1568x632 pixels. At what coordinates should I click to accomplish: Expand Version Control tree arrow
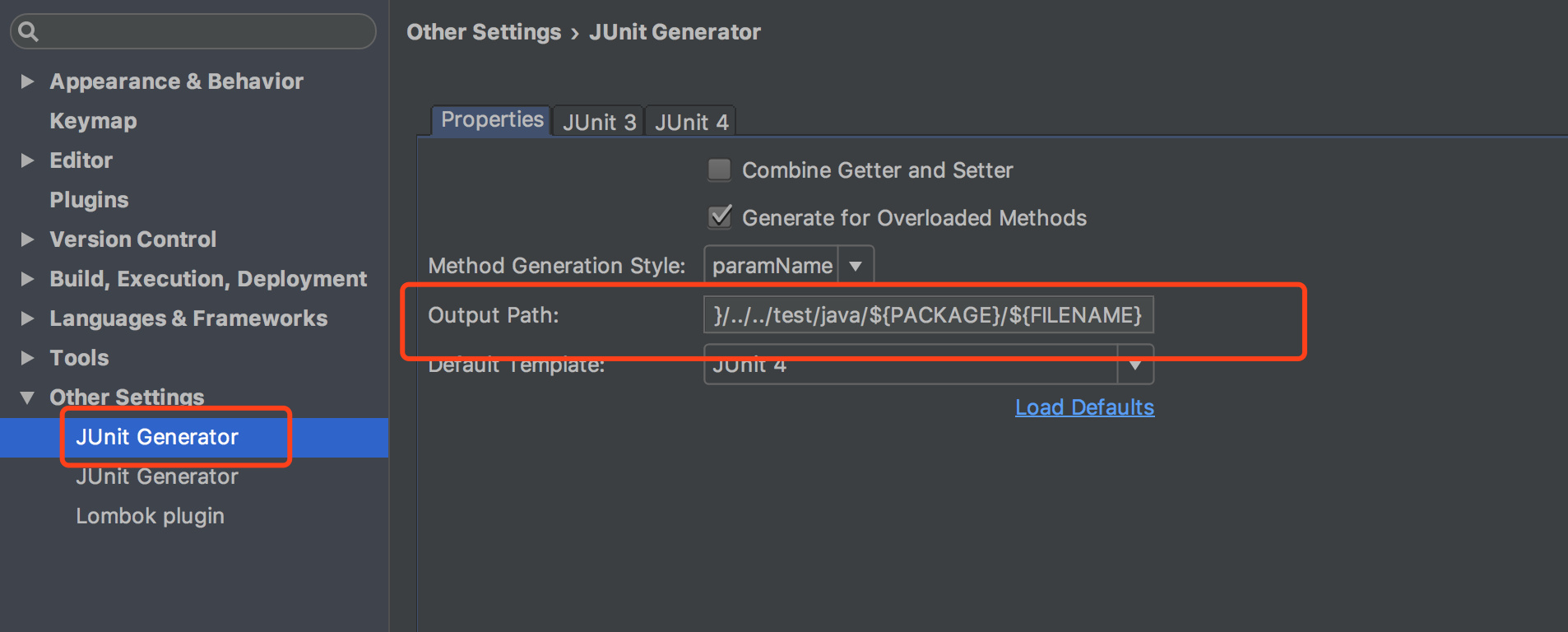coord(27,239)
